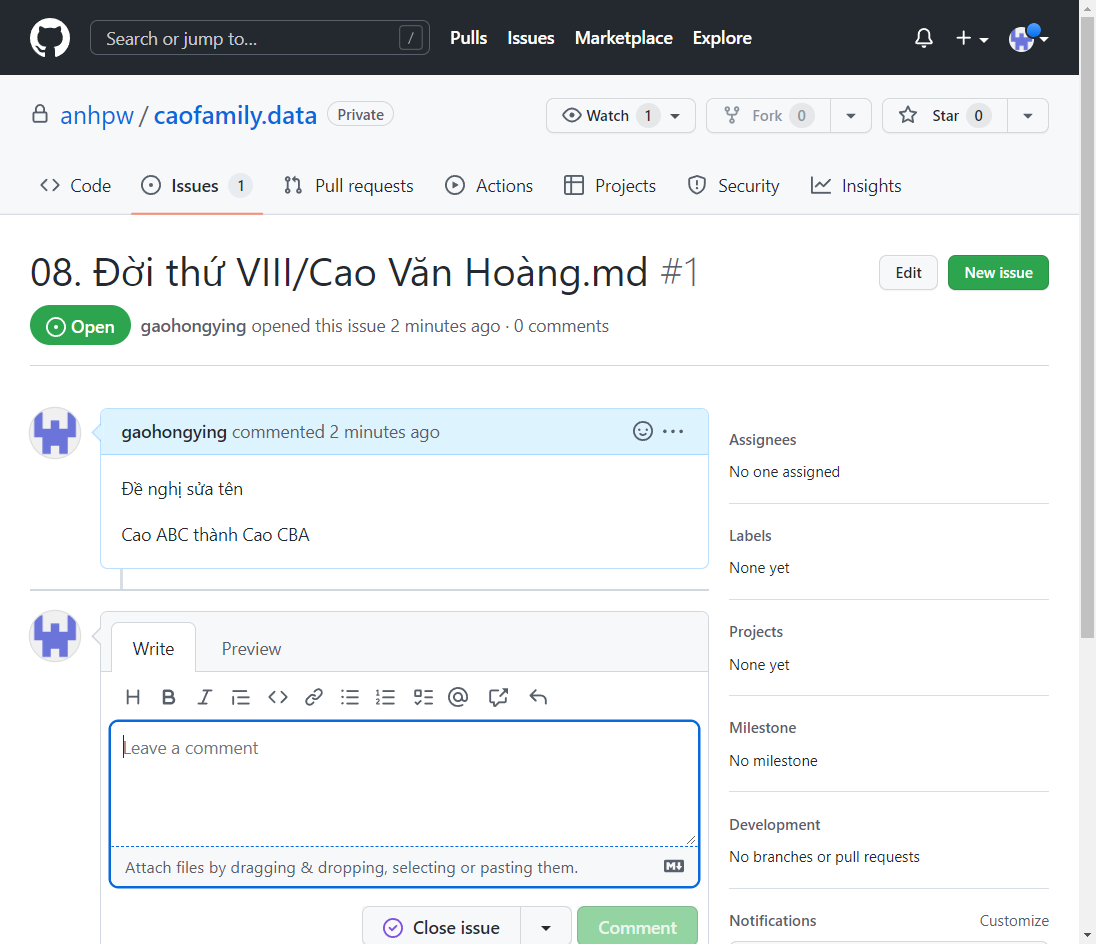Click the New issue button
The width and height of the screenshot is (1096, 944).
[998, 273]
